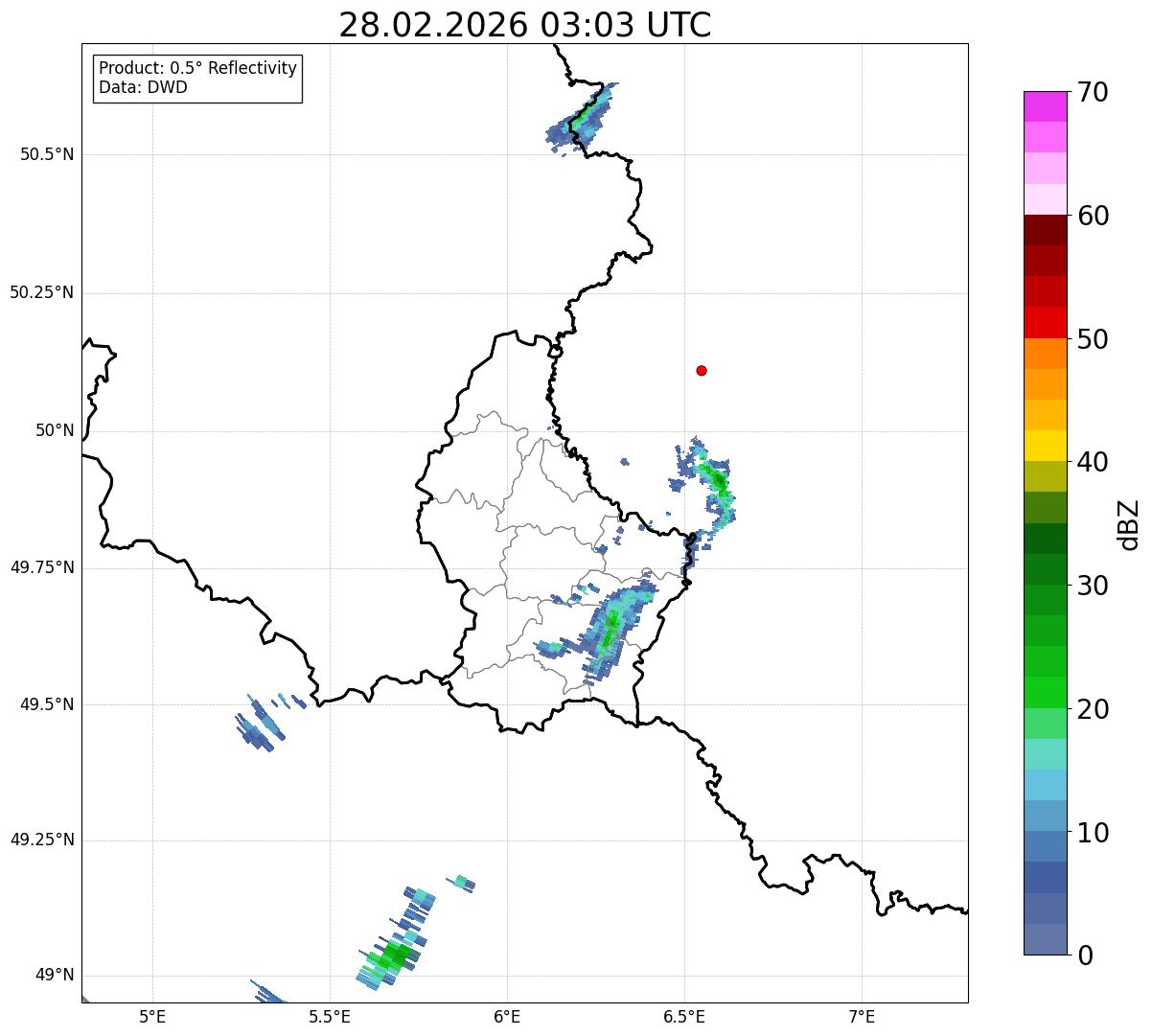The width and height of the screenshot is (1152, 1036).
Task: Click the 49.5°N latitude label
Action: pyautogui.click(x=46, y=704)
